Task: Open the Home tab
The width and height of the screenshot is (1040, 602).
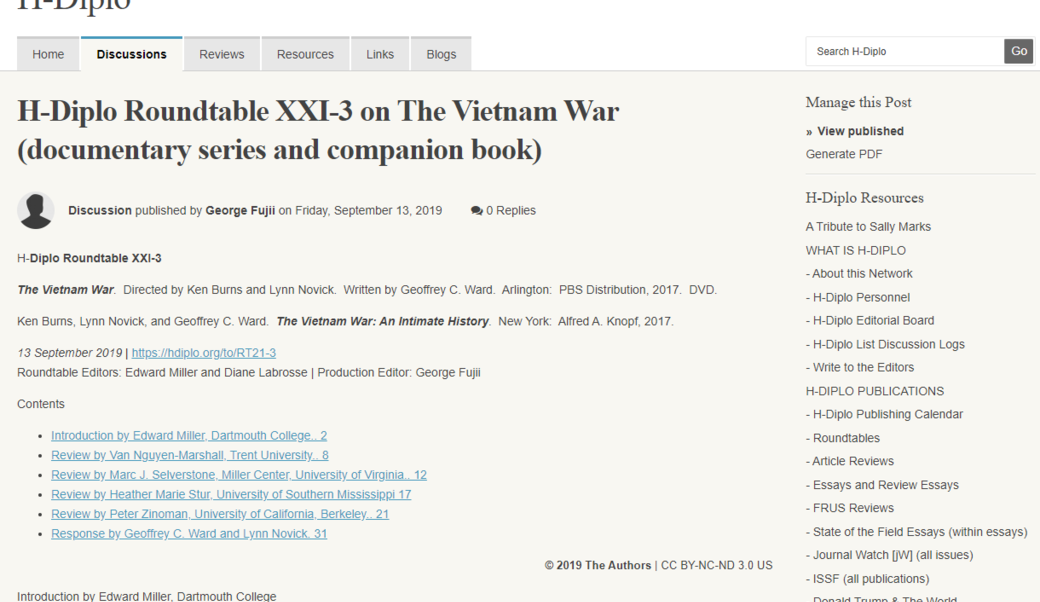Action: 48,54
